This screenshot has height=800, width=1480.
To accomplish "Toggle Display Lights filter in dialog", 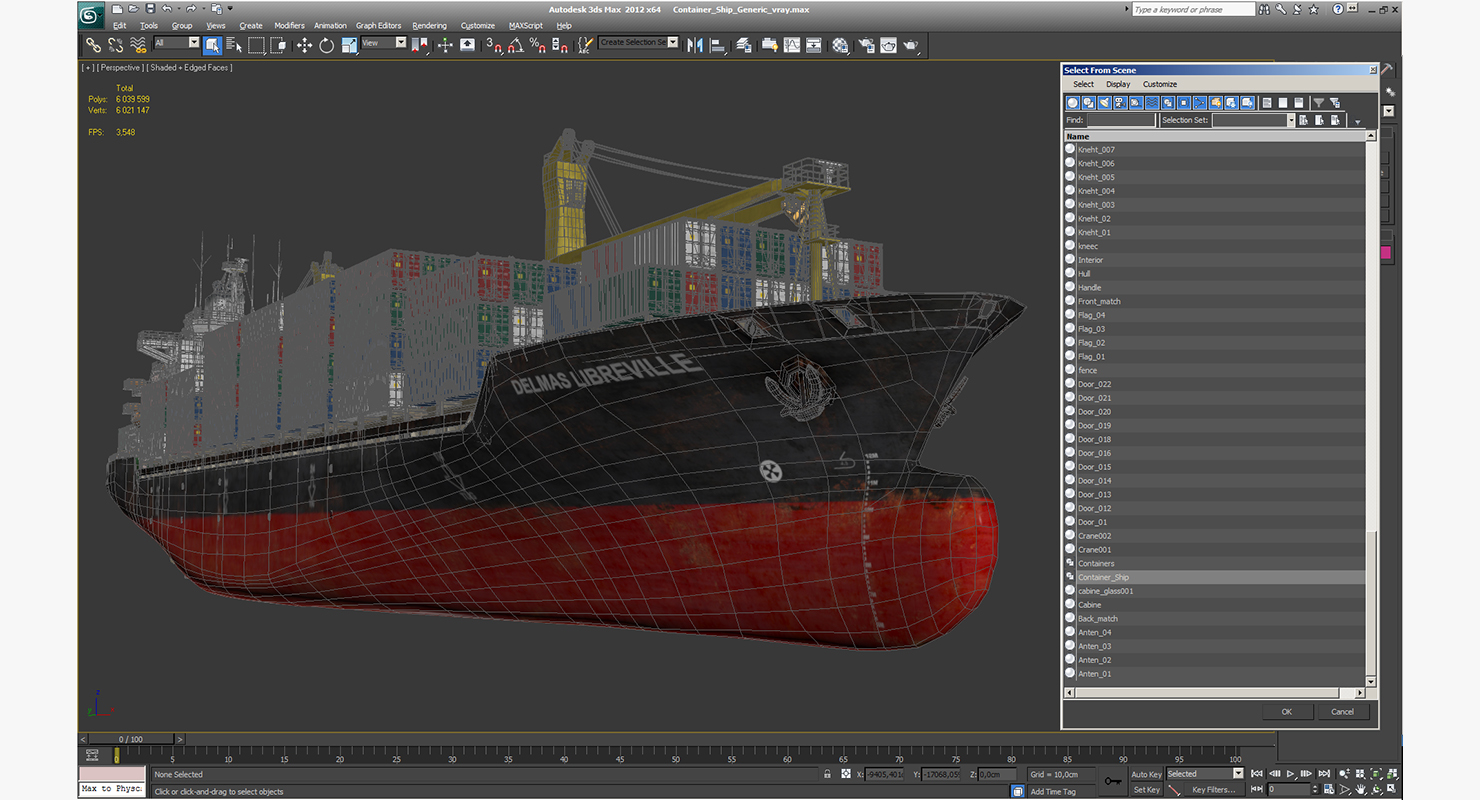I will click(1105, 102).
